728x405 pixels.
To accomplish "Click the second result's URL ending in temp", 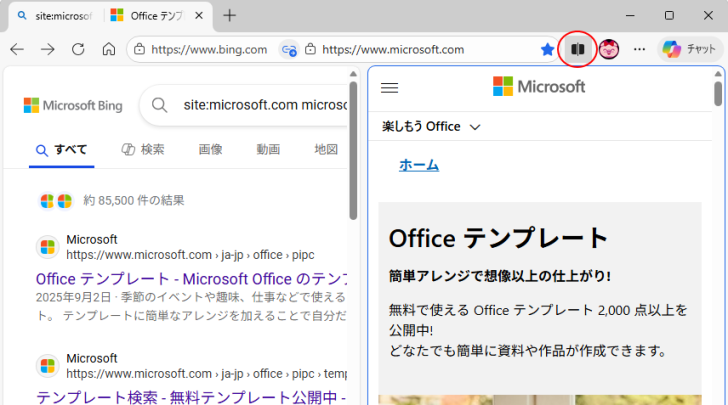I will coord(207,374).
